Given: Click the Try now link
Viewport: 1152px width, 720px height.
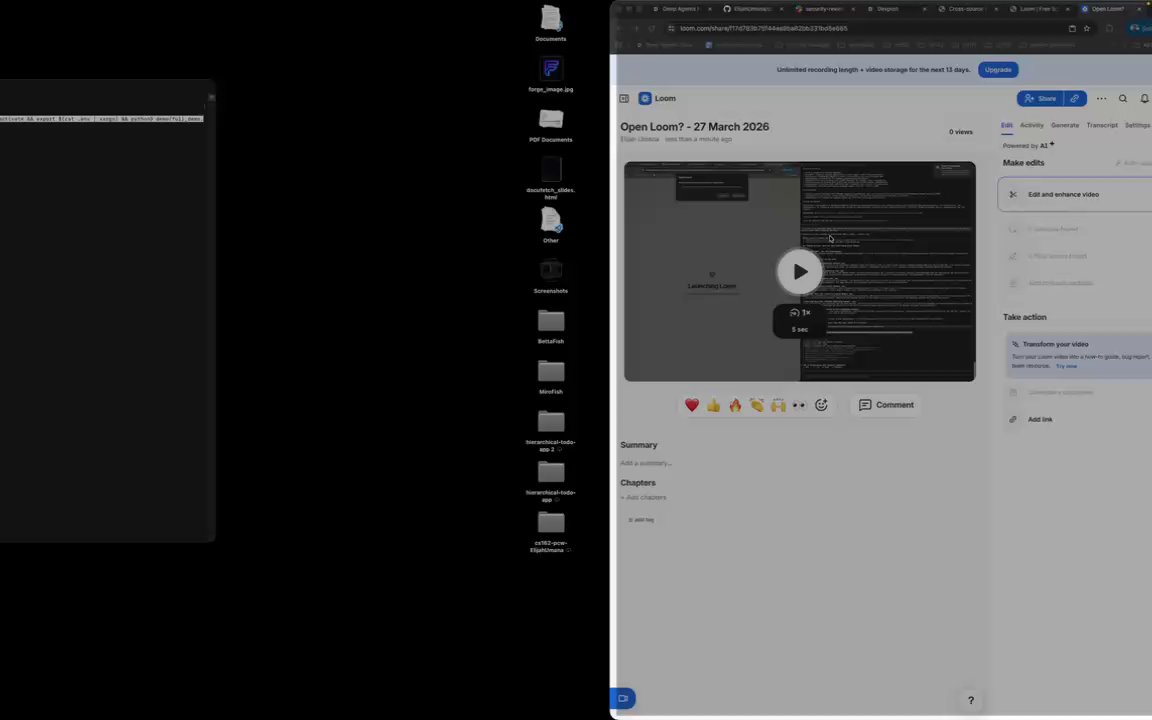Looking at the screenshot, I should pyautogui.click(x=1066, y=366).
